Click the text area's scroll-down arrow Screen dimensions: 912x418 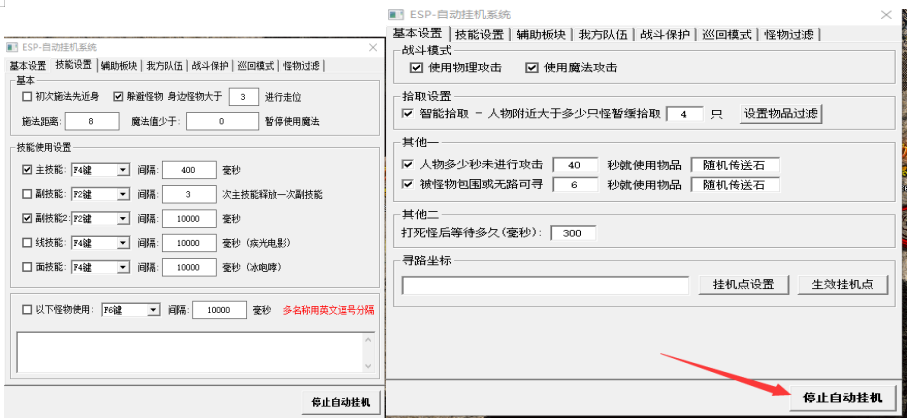pos(368,366)
